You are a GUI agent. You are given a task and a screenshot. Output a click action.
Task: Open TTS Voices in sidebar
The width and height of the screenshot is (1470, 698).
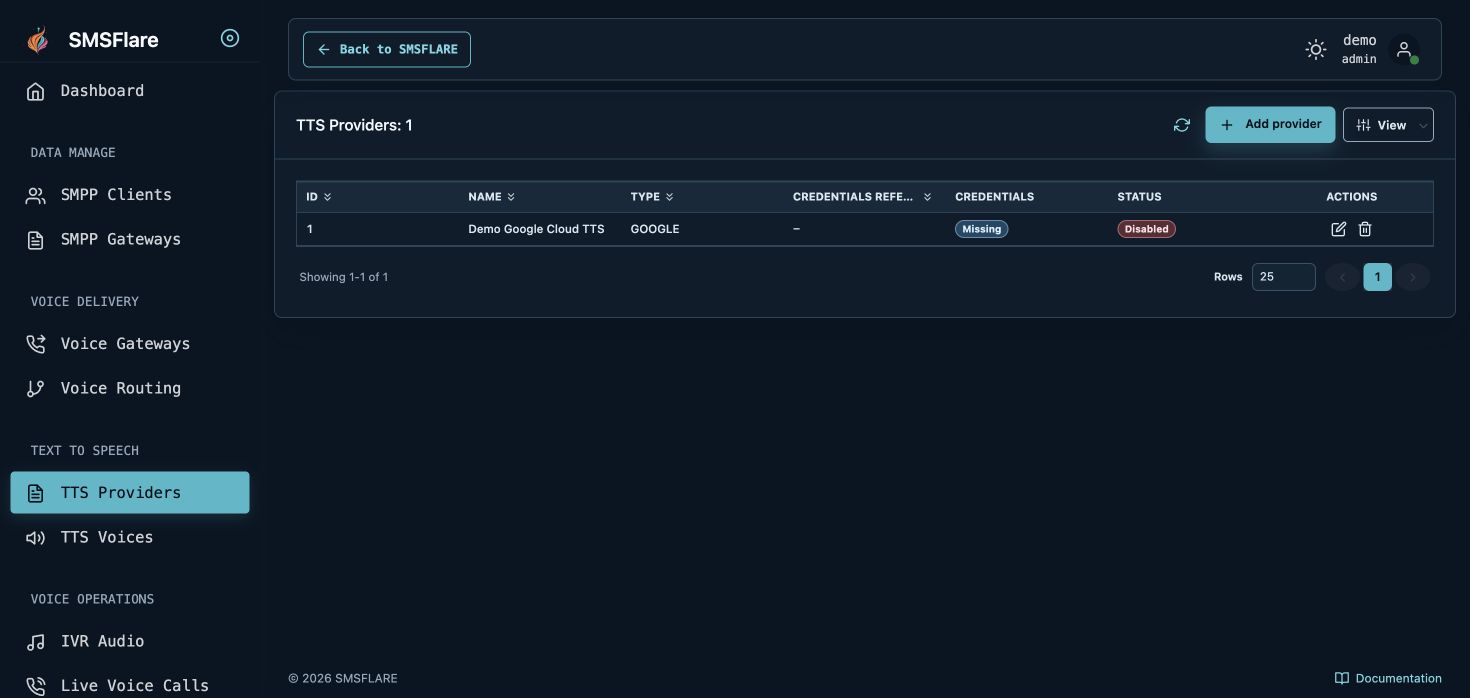point(130,538)
